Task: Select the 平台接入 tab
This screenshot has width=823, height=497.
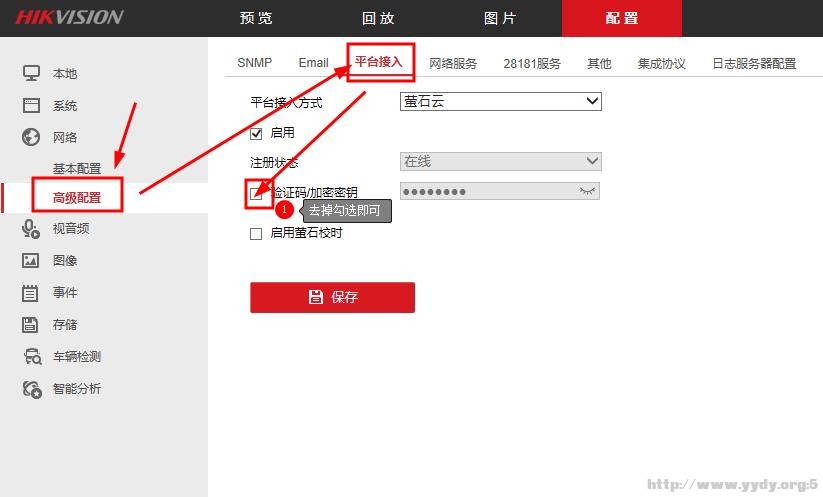Action: click(x=378, y=62)
